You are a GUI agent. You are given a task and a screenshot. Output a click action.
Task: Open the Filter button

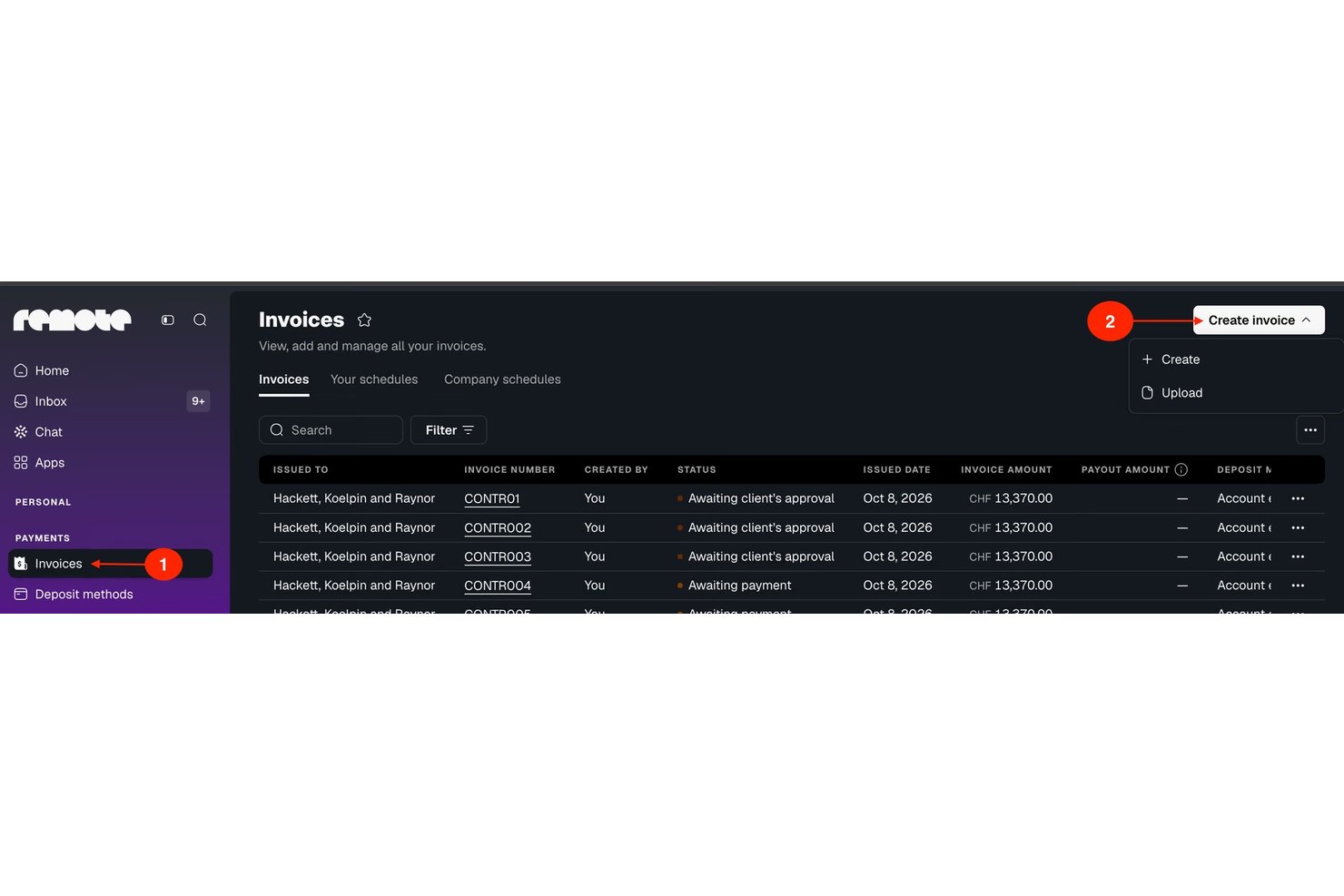[449, 430]
